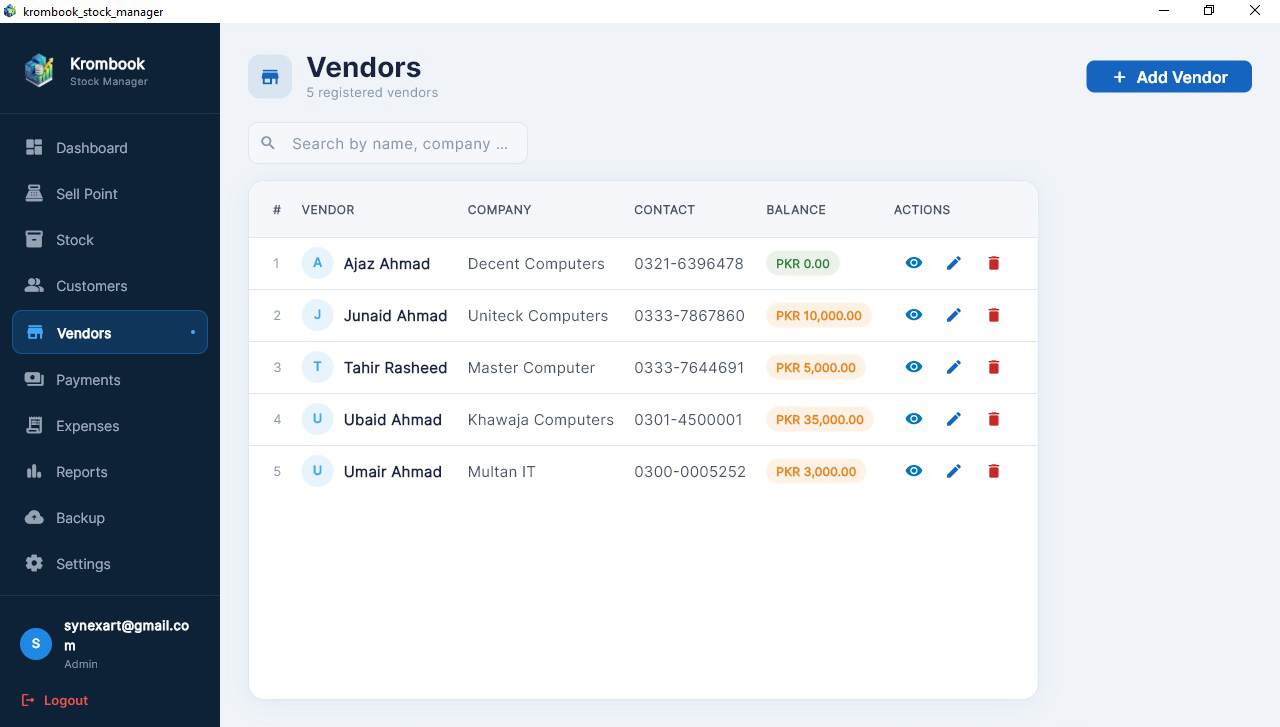Viewport: 1280px width, 727px height.
Task: Open the Payments menu item
Action: [88, 379]
